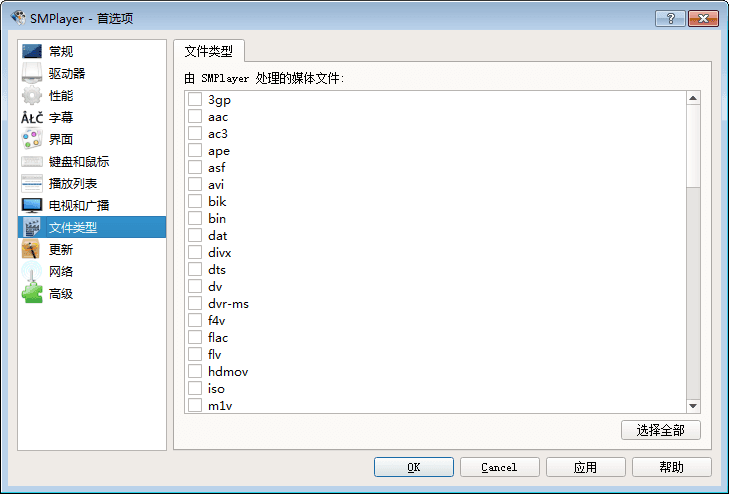Toggle the divx checkbox

195,252
